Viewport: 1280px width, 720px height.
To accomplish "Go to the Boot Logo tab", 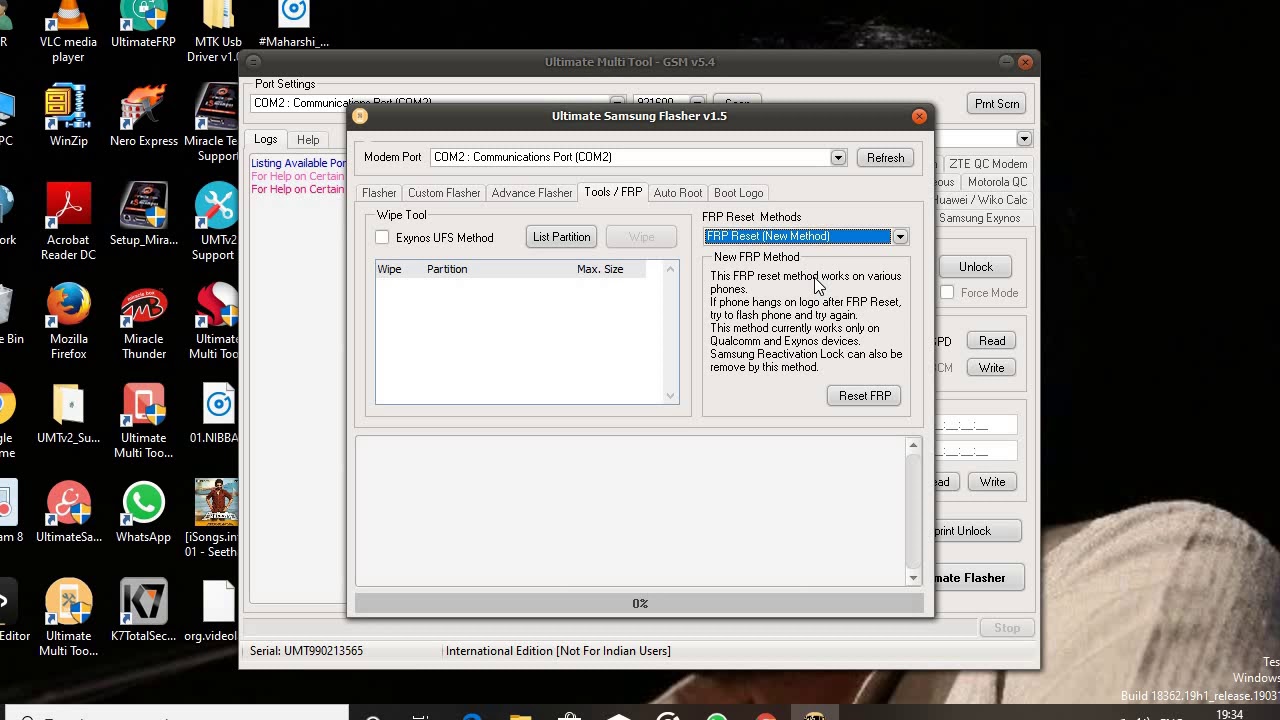I will tap(739, 193).
